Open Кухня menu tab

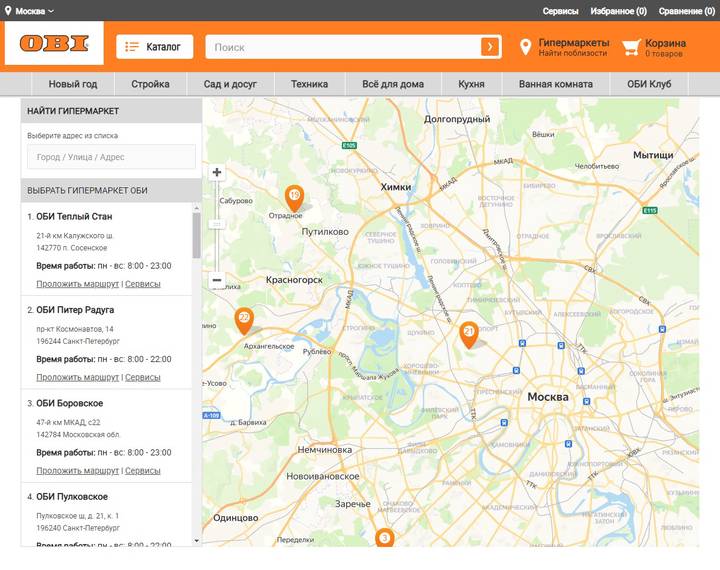pyautogui.click(x=472, y=84)
